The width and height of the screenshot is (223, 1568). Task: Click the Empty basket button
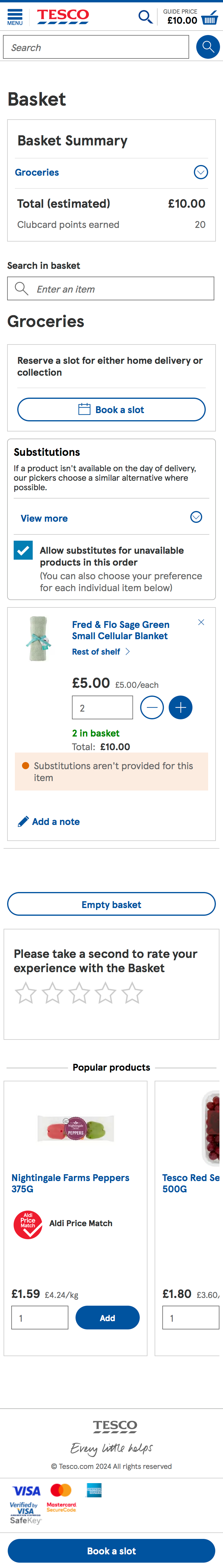(111, 904)
